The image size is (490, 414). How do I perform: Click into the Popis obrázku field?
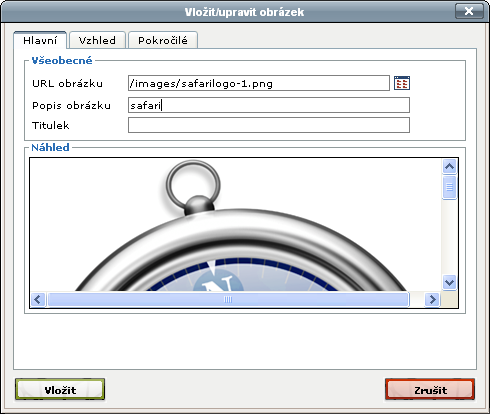(269, 105)
